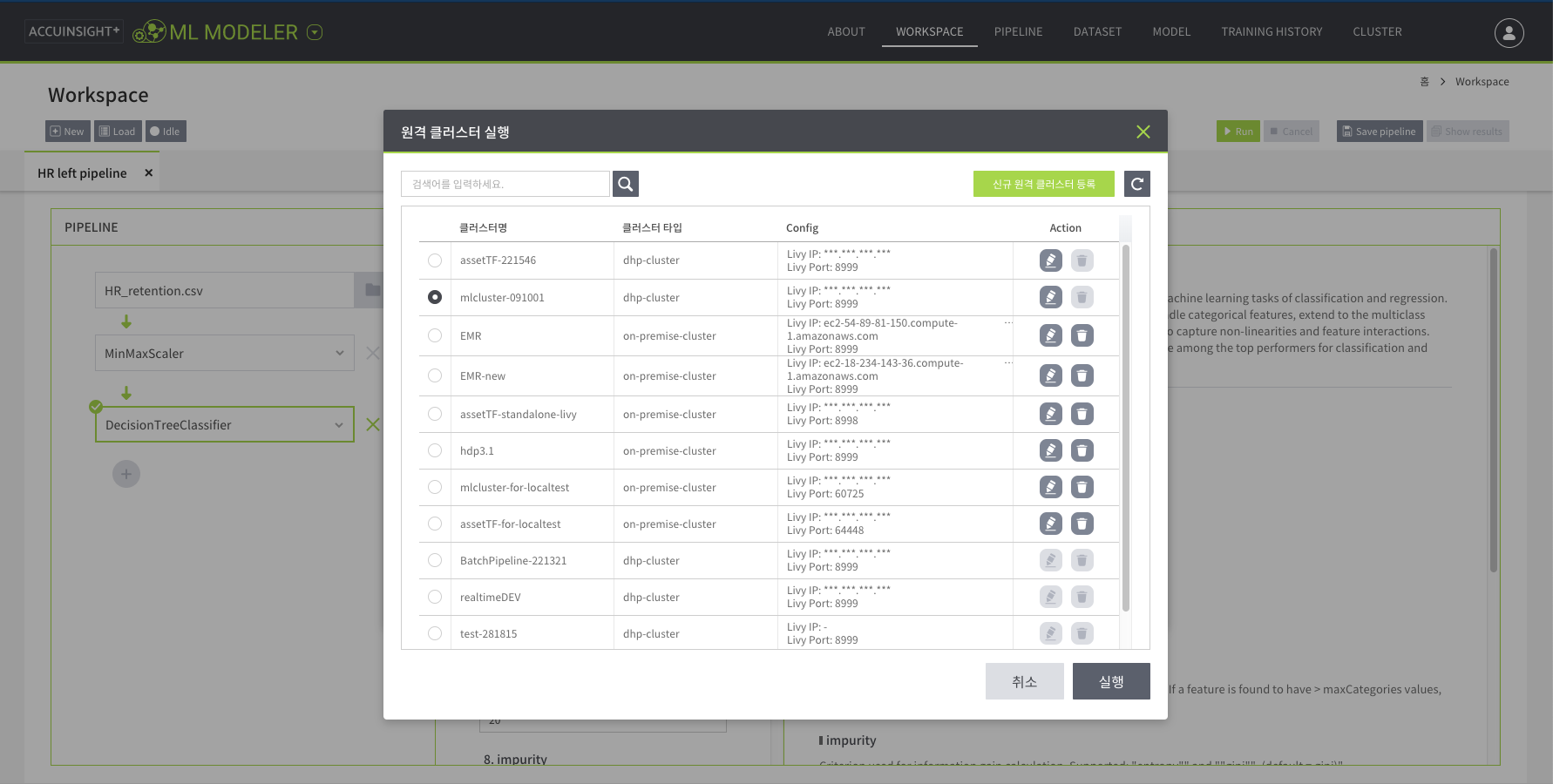The width and height of the screenshot is (1553, 784).
Task: Select the hdp3.1 radio button
Action: (435, 450)
